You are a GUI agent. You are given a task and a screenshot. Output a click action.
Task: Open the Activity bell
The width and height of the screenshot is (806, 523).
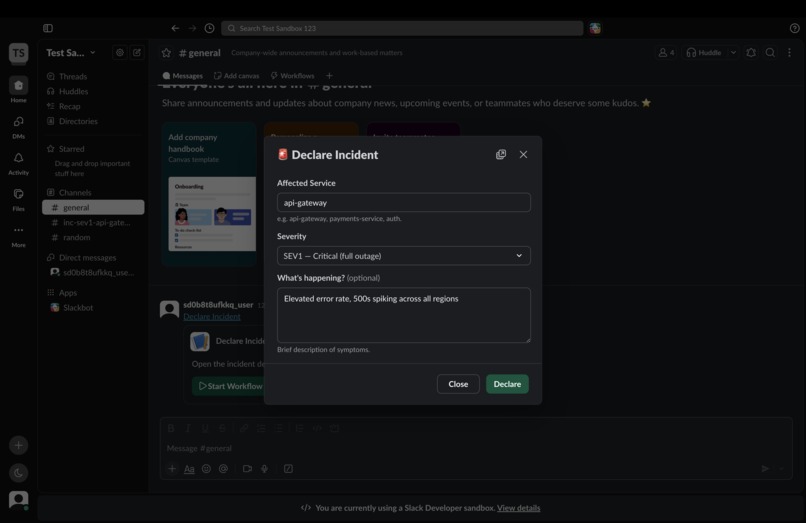[x=19, y=163]
